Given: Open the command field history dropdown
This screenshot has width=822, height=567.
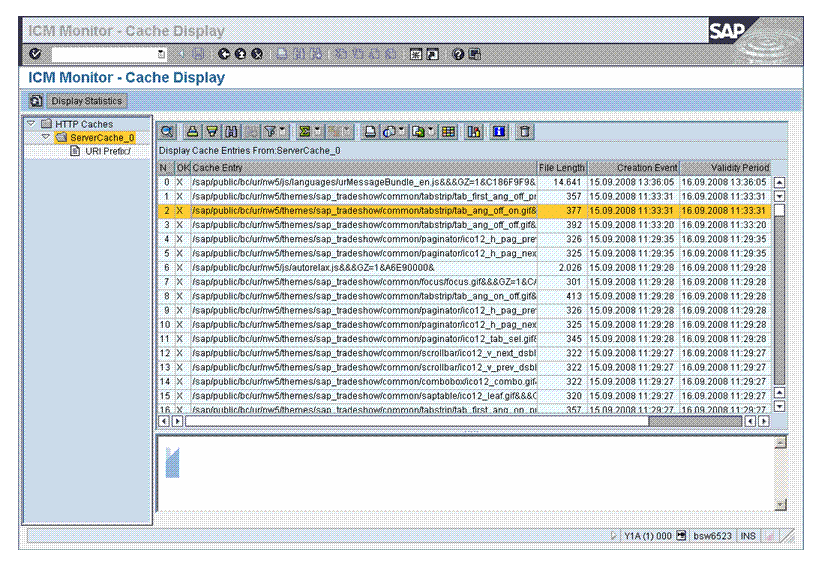Looking at the screenshot, I should pyautogui.click(x=161, y=54).
